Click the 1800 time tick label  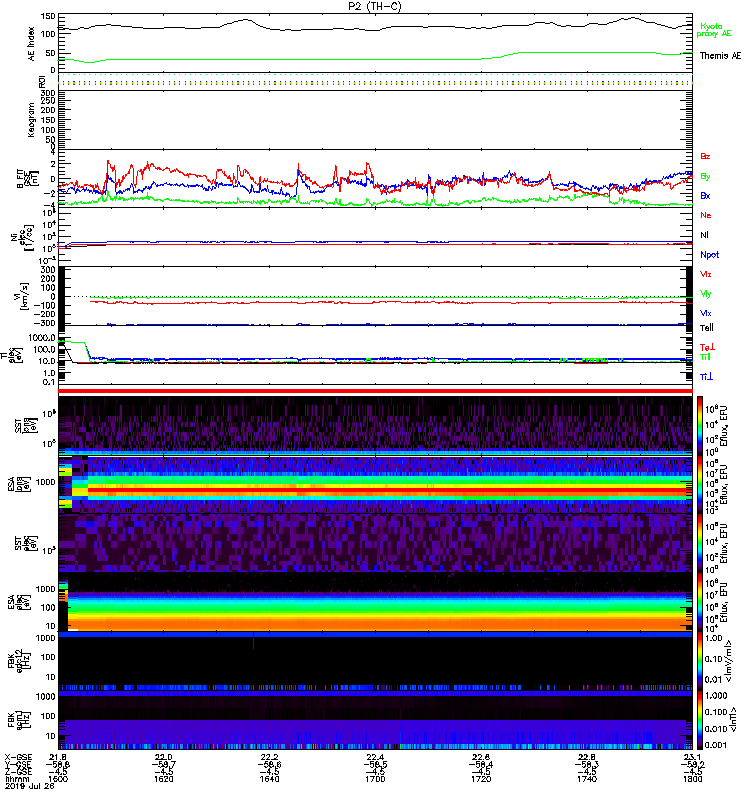tap(692, 779)
